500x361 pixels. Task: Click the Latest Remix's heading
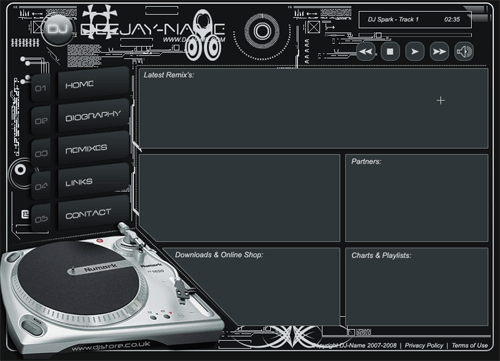coord(169,75)
